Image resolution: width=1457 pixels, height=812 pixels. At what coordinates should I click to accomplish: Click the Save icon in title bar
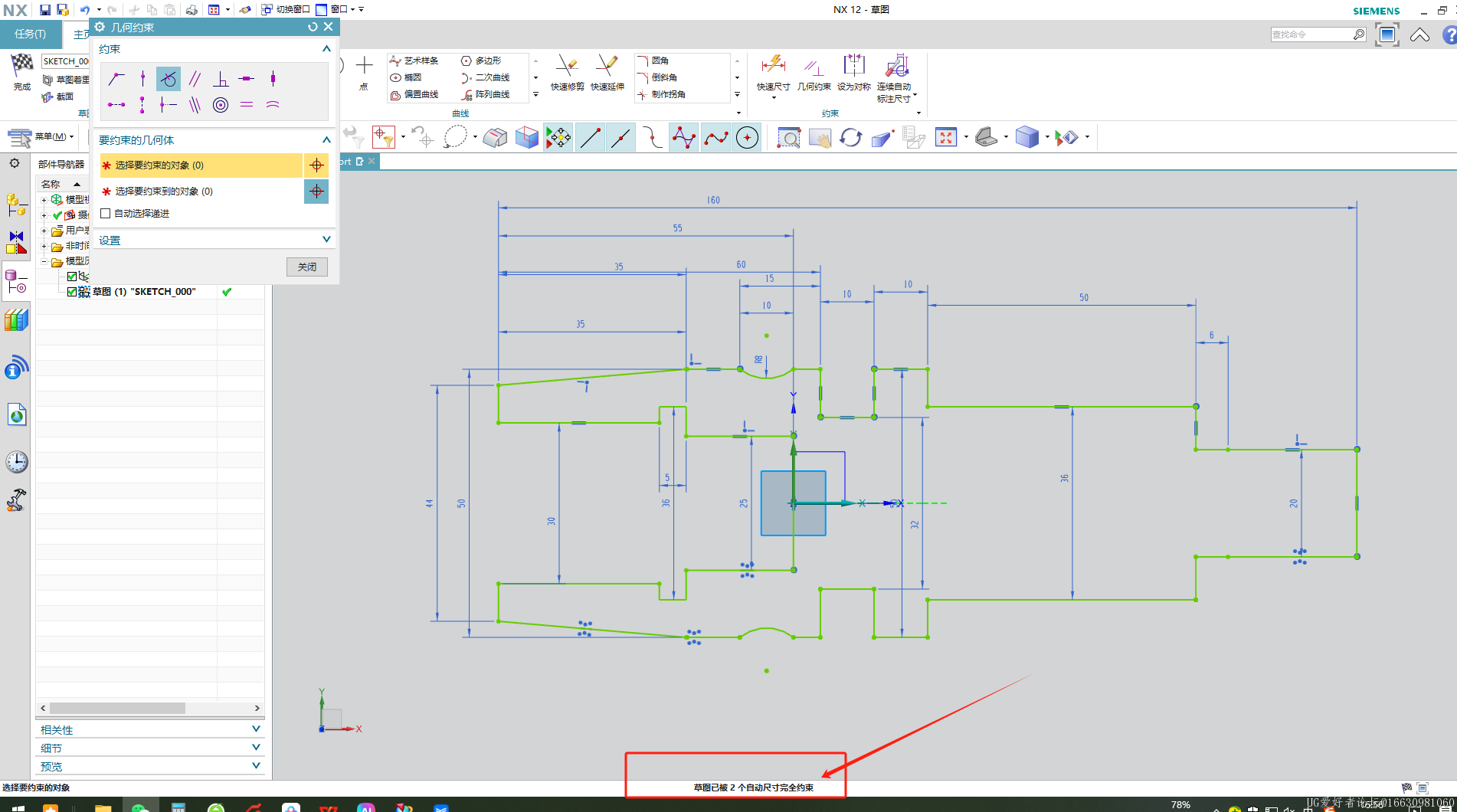44,9
